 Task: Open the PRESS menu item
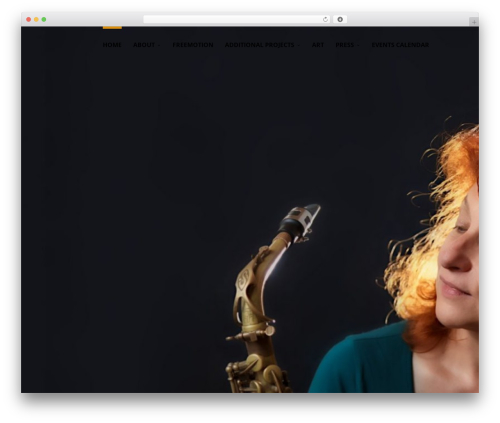coord(345,45)
